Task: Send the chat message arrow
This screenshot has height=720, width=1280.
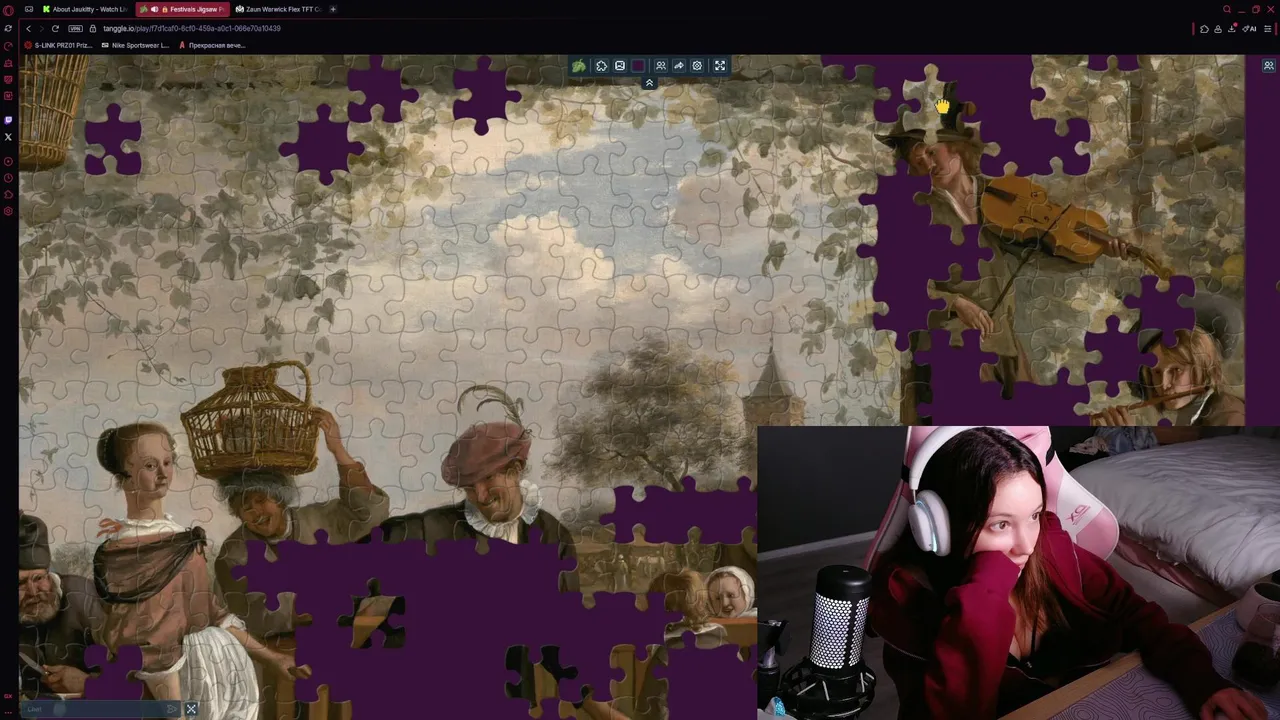Action: [x=173, y=709]
